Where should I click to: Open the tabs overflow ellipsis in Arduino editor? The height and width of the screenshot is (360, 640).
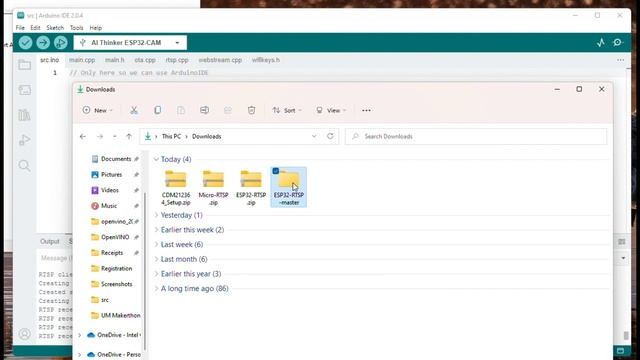620,60
